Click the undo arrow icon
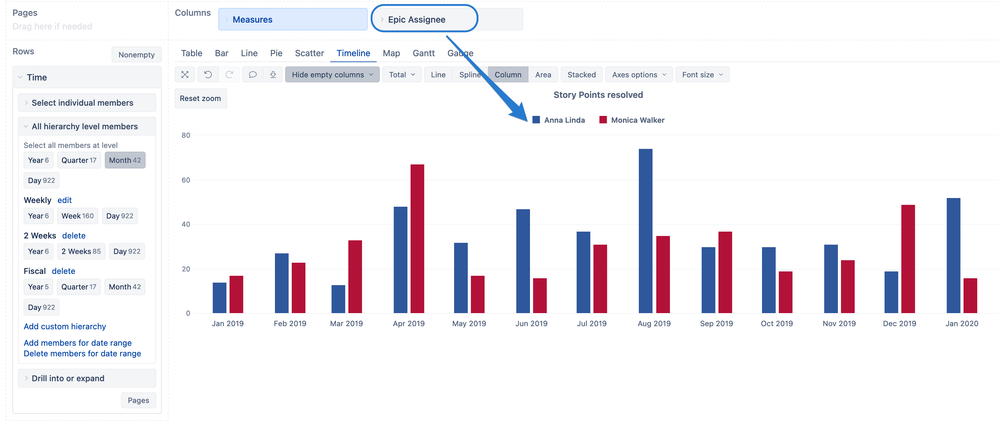The image size is (999, 429). pos(208,75)
